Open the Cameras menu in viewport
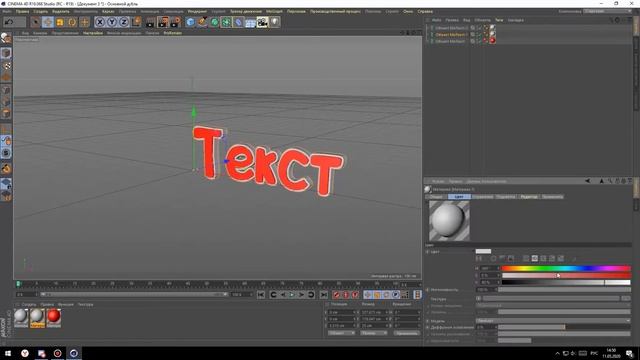This screenshot has height=360, width=640. click(40, 33)
